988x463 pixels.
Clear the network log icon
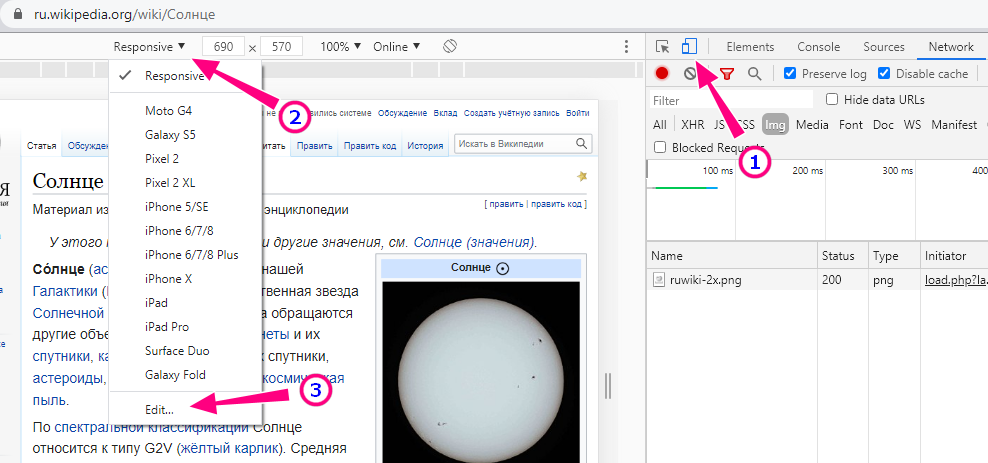coord(690,73)
